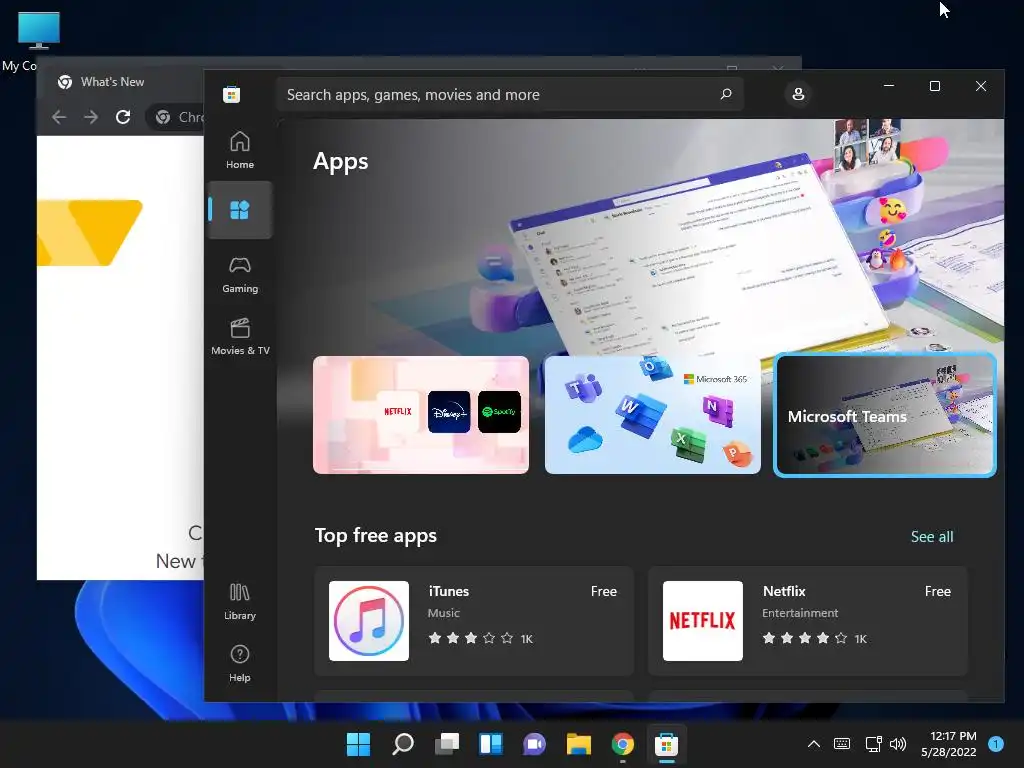Click the Top free apps heading
Image resolution: width=1024 pixels, height=768 pixels.
pyautogui.click(x=376, y=536)
